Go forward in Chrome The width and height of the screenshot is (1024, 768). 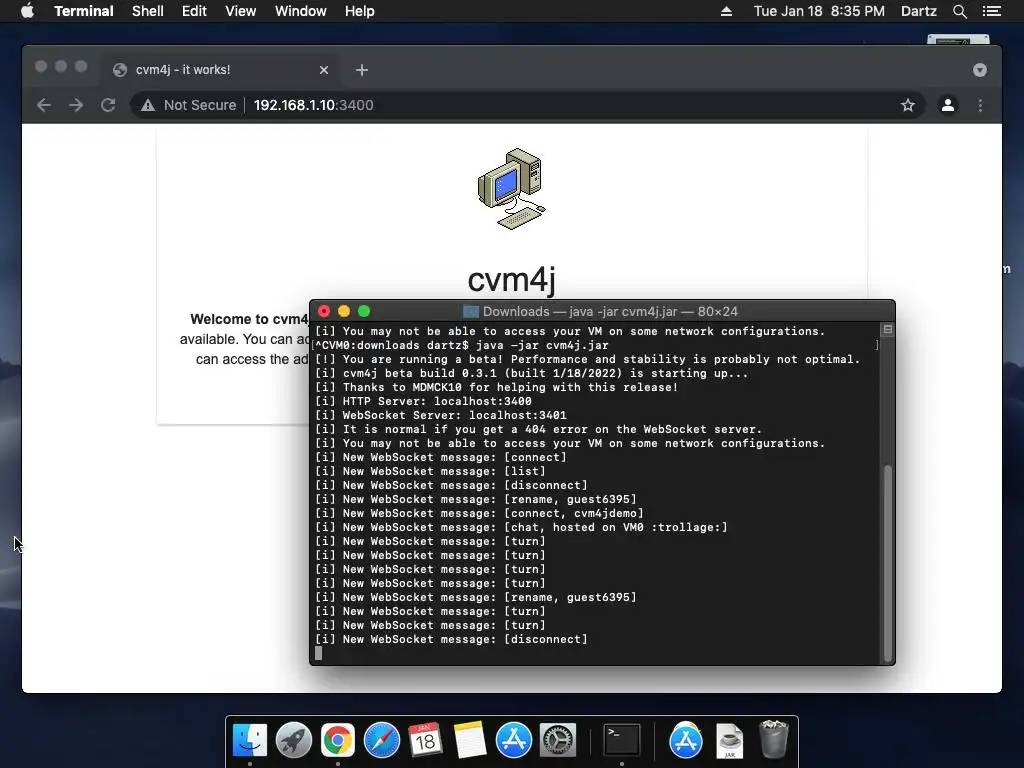[76, 105]
